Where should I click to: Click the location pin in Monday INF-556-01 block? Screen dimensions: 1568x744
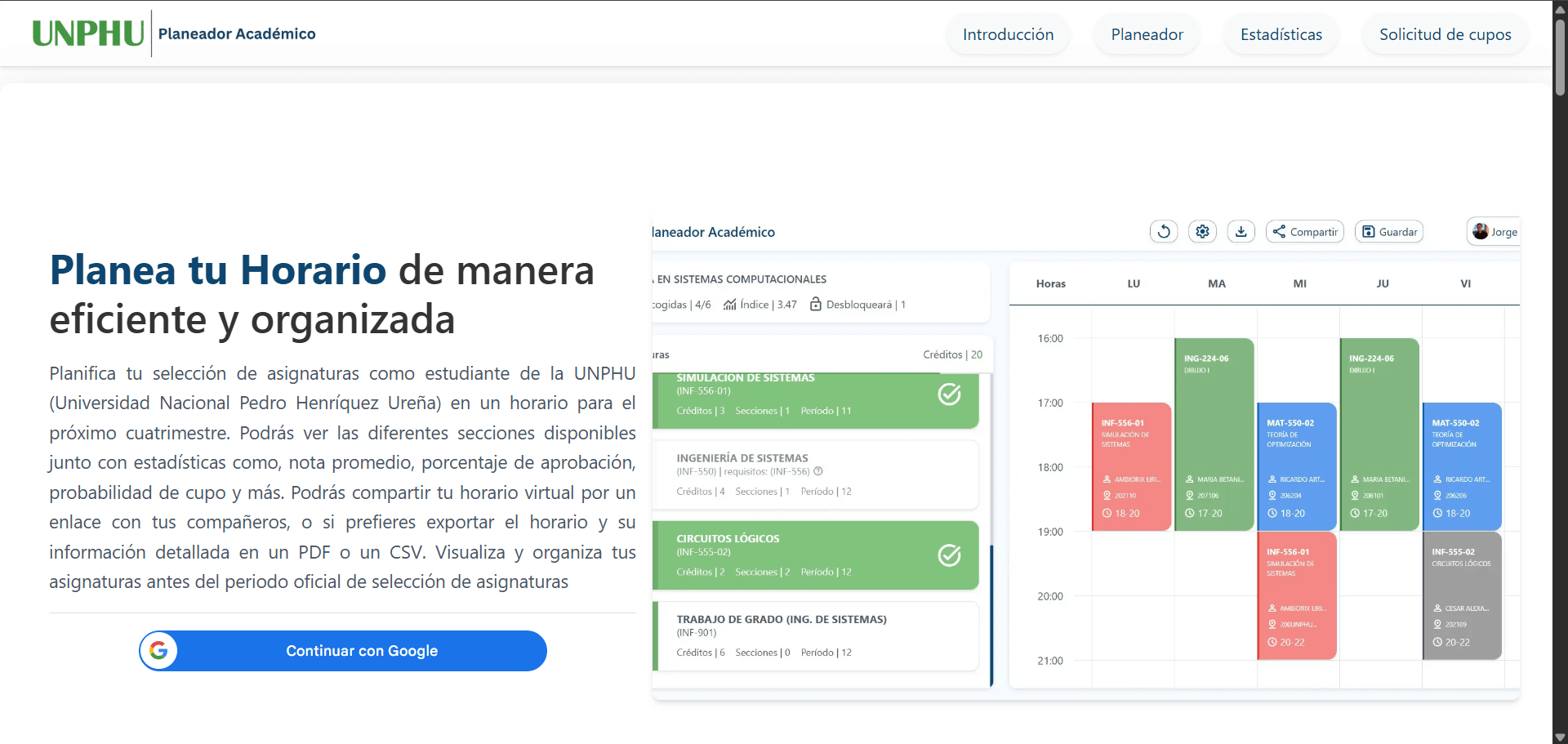(1107, 496)
